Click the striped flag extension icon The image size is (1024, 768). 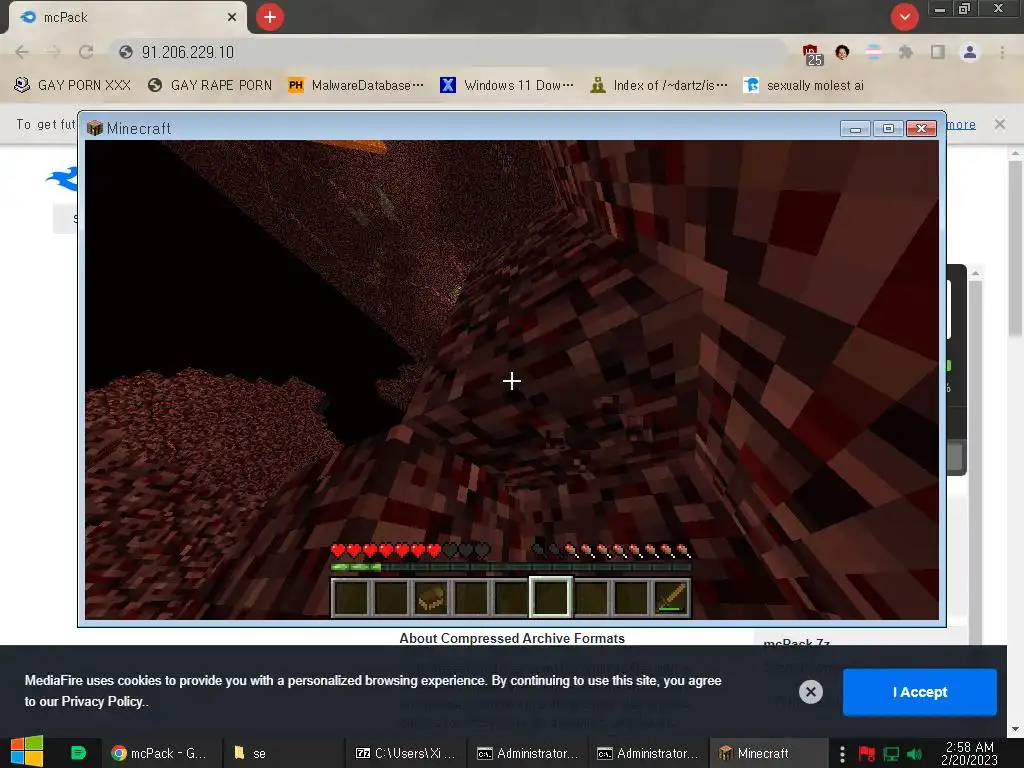(874, 52)
